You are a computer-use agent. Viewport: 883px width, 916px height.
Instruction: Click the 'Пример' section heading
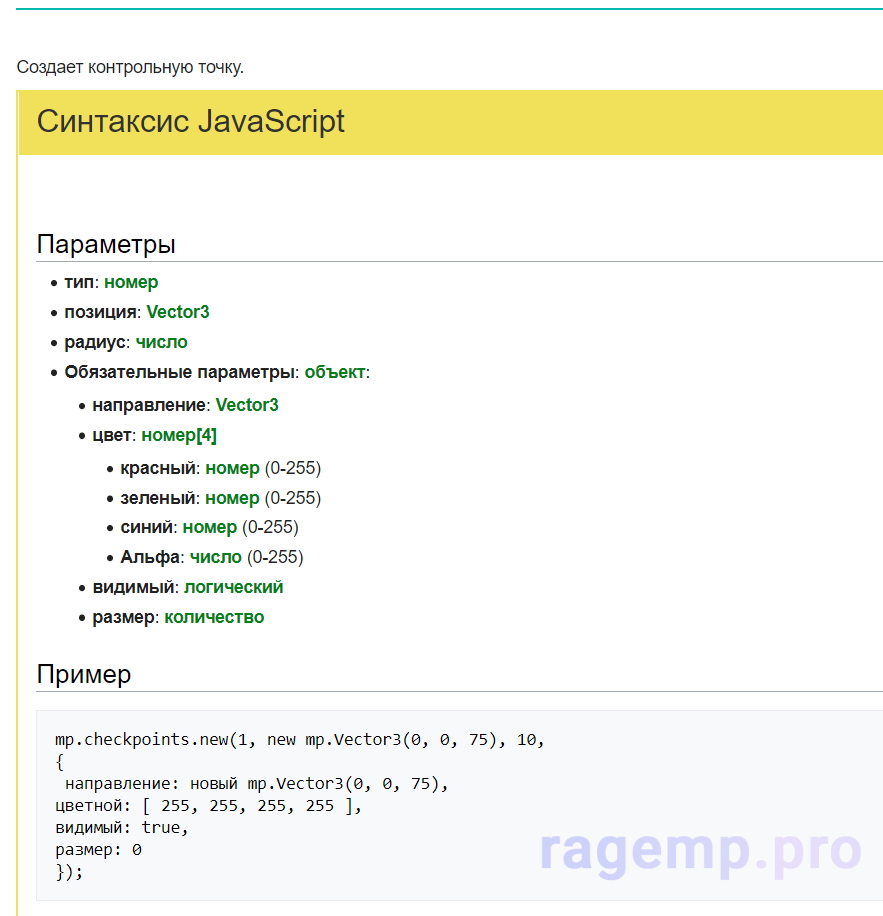(x=84, y=674)
